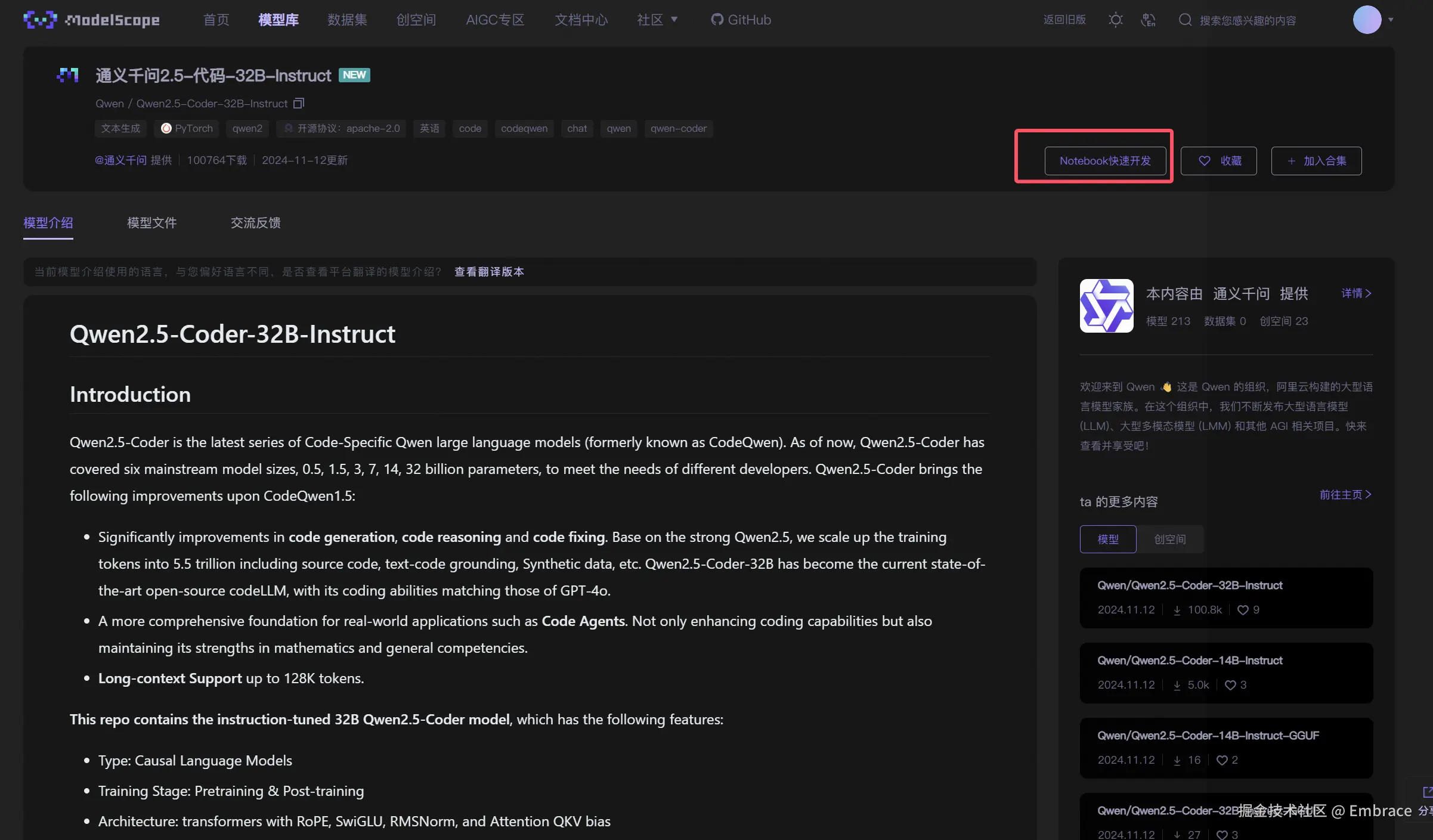
Task: Click 查看翻译版本 link
Action: pyautogui.click(x=489, y=272)
